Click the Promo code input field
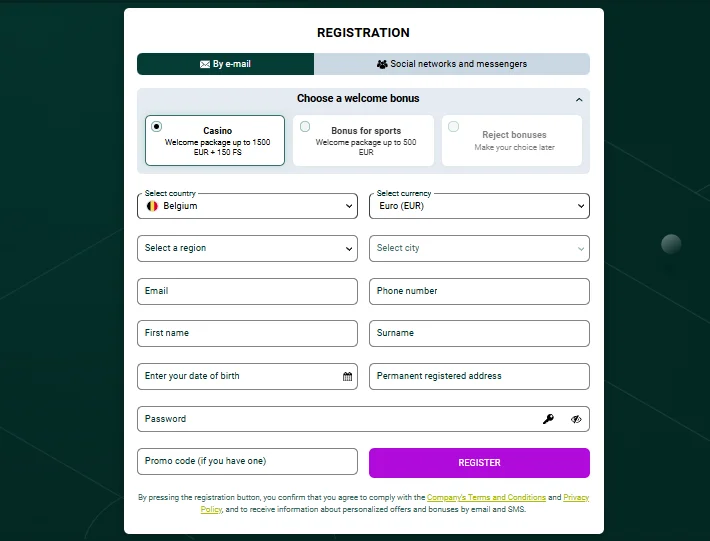Screen dimensions: 710x541 pos(247,462)
